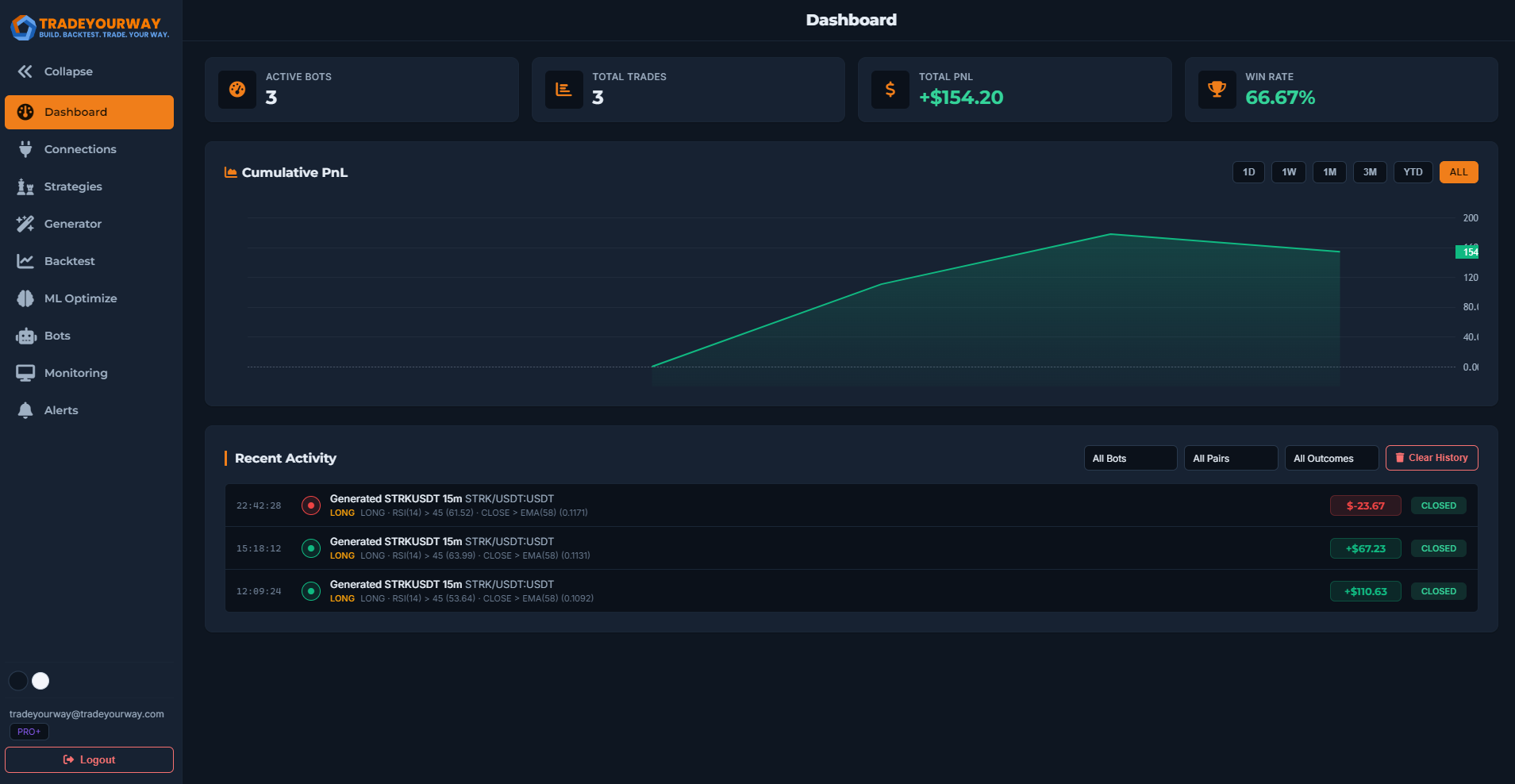Click the tradeyourway@tradeyourway.com account email
This screenshot has height=784, width=1515.
pos(87,714)
